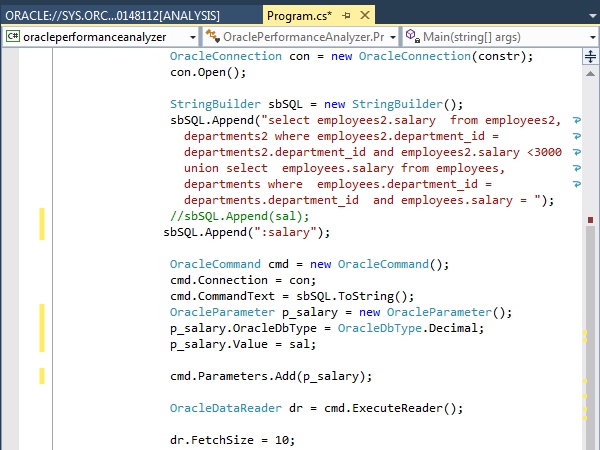Click 'StringBuilder sbSQL' declaration line

pyautogui.click(x=316, y=104)
